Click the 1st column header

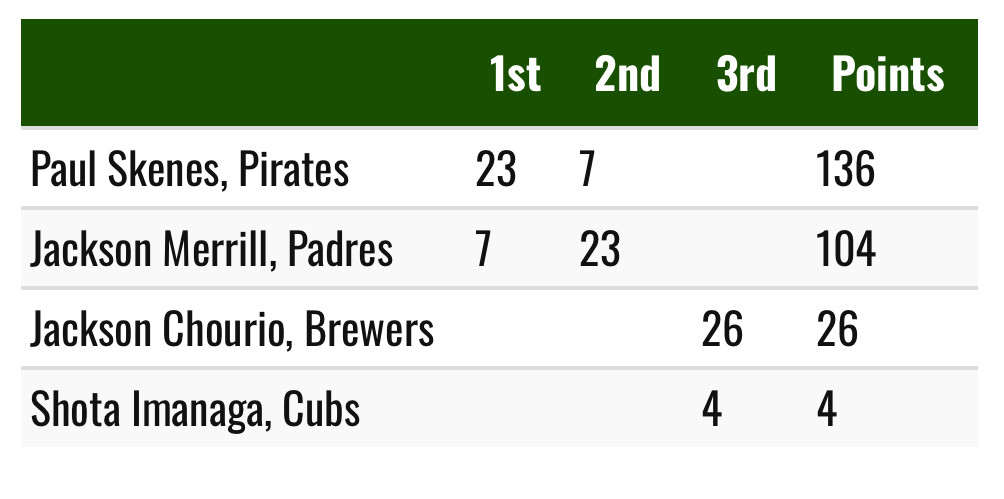click(x=515, y=74)
